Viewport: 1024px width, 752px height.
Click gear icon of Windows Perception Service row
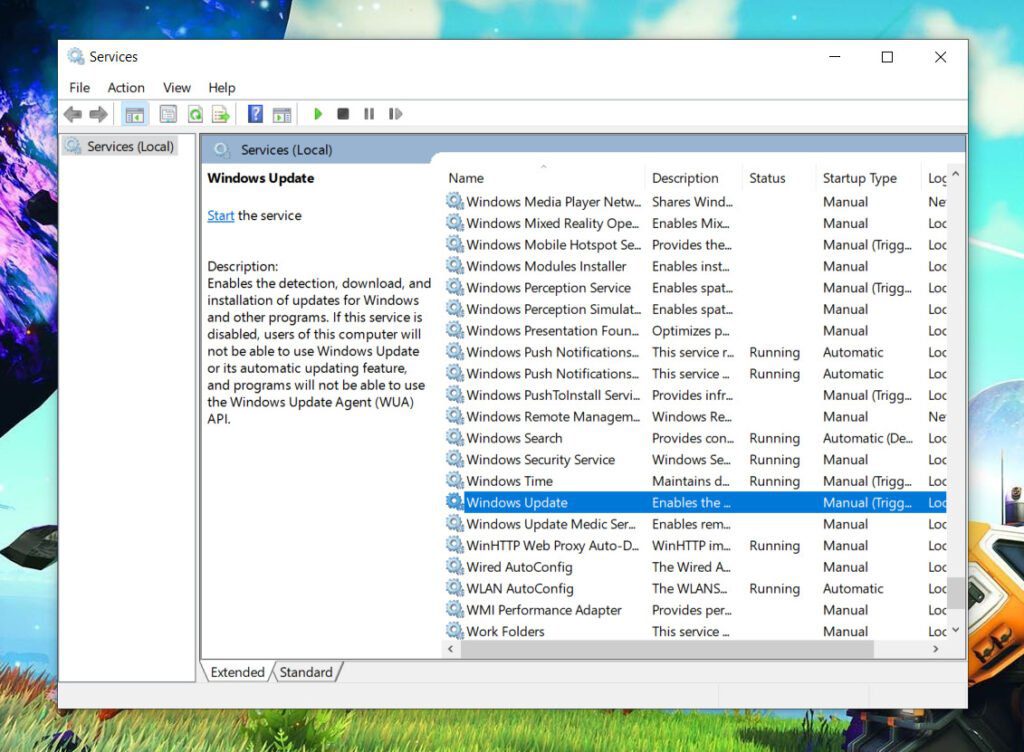pyautogui.click(x=455, y=287)
